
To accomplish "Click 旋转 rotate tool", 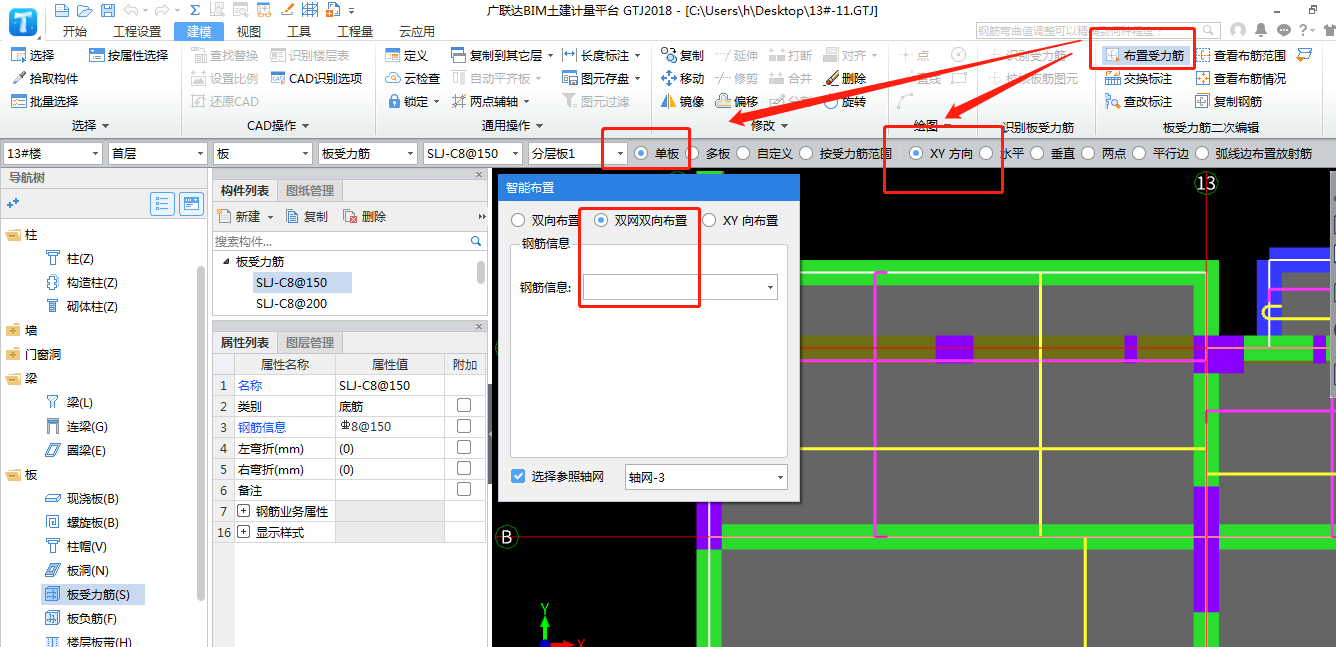I will pyautogui.click(x=845, y=101).
